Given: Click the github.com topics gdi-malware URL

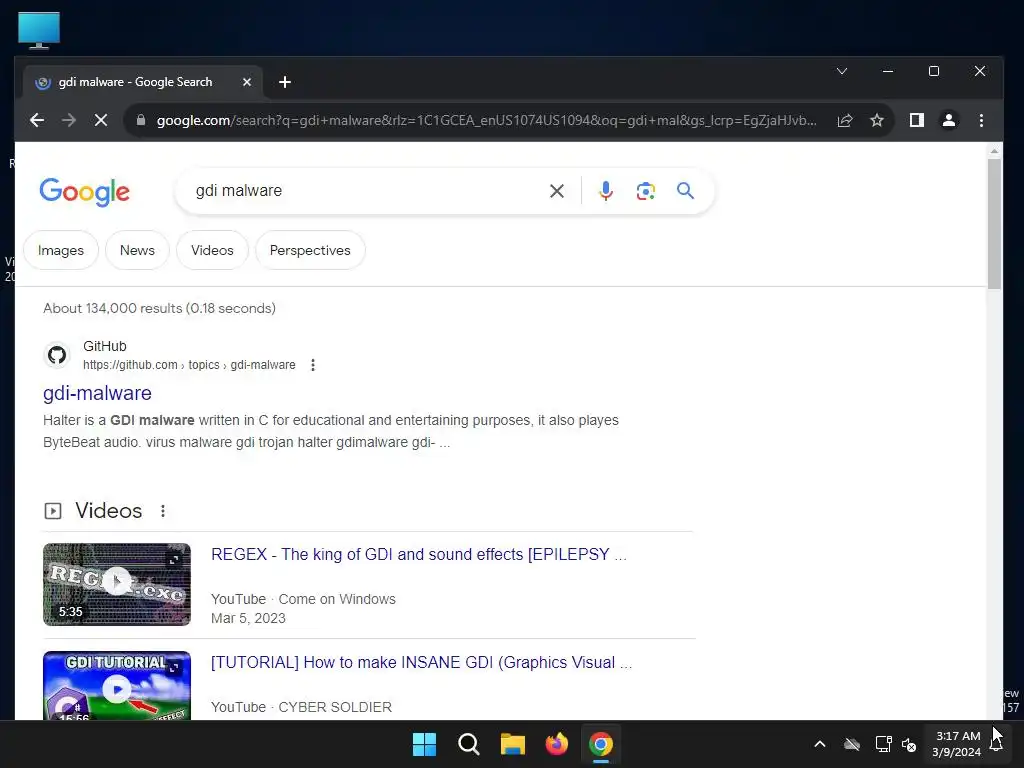Looking at the screenshot, I should tap(189, 365).
